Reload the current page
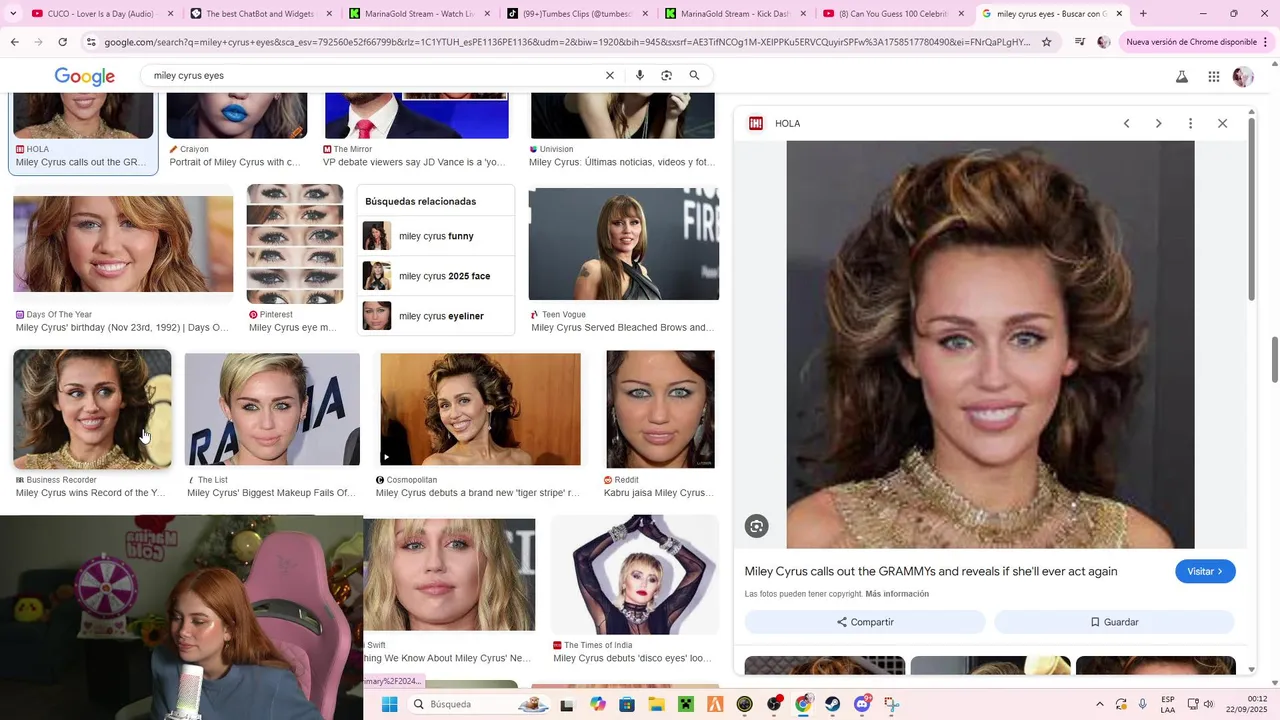Viewport: 1280px width, 720px height. [x=62, y=42]
